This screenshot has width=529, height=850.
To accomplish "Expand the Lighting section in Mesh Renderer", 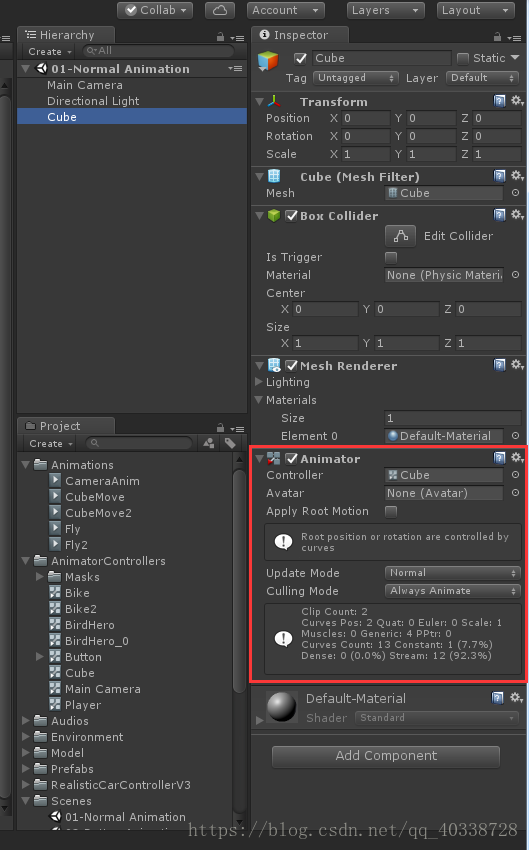I will click(259, 382).
